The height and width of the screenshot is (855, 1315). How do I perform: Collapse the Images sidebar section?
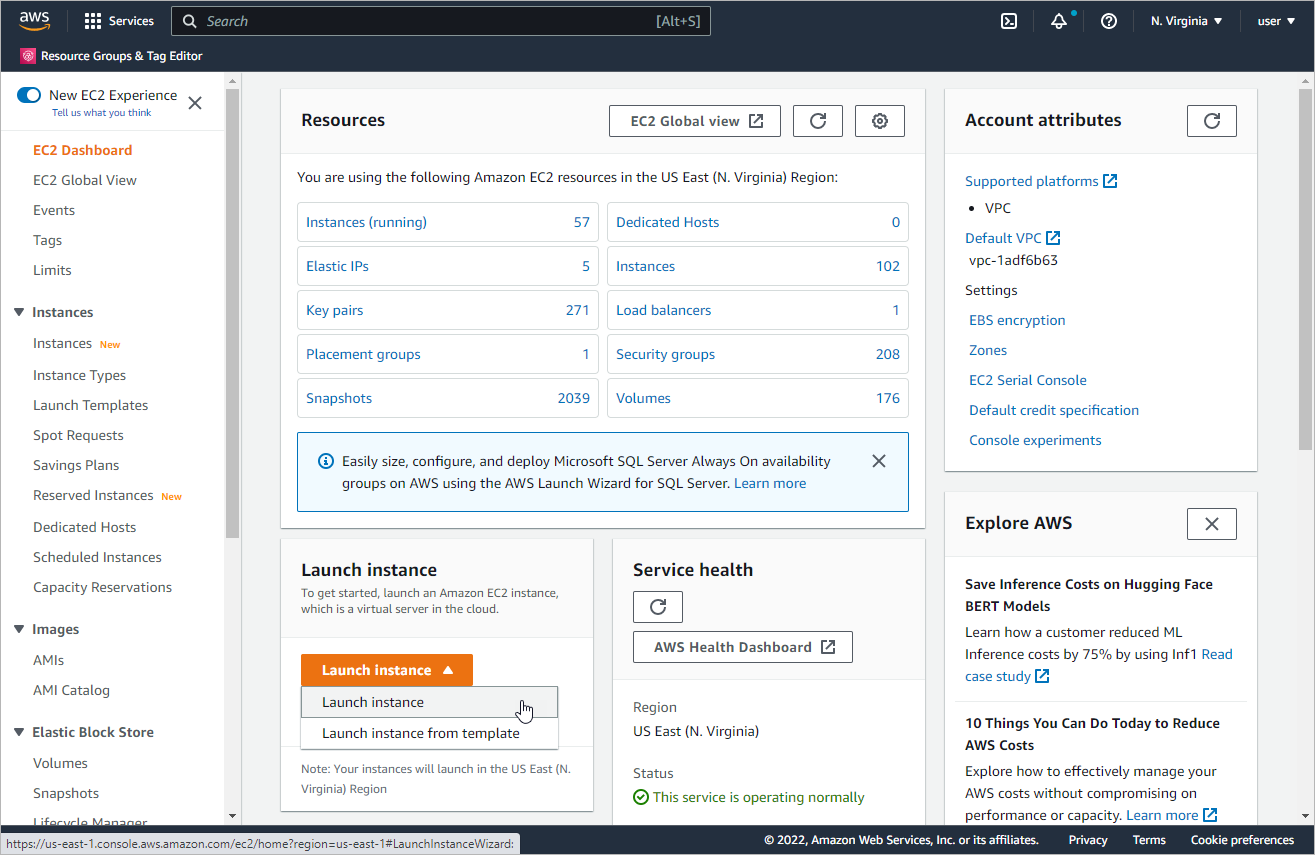(x=19, y=629)
